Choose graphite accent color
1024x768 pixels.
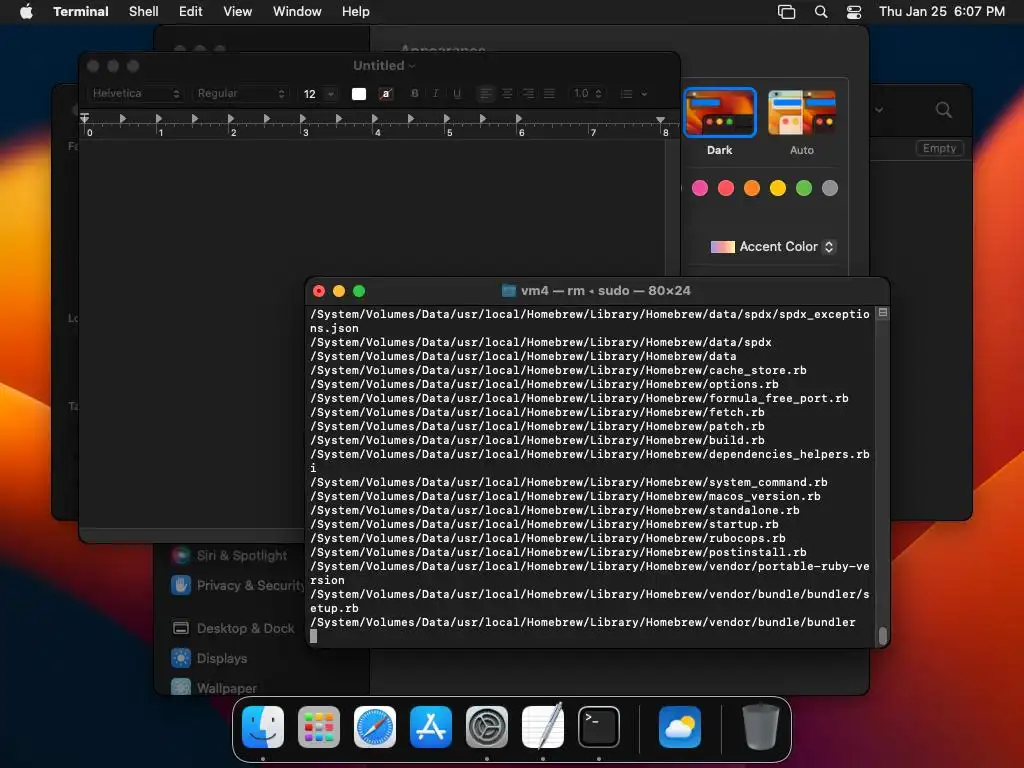tap(830, 188)
